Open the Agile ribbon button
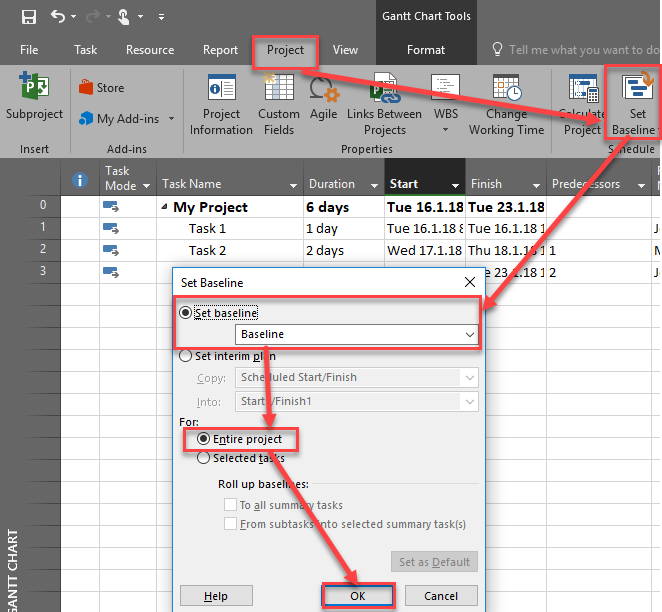Image resolution: width=662 pixels, height=612 pixels. 323,93
